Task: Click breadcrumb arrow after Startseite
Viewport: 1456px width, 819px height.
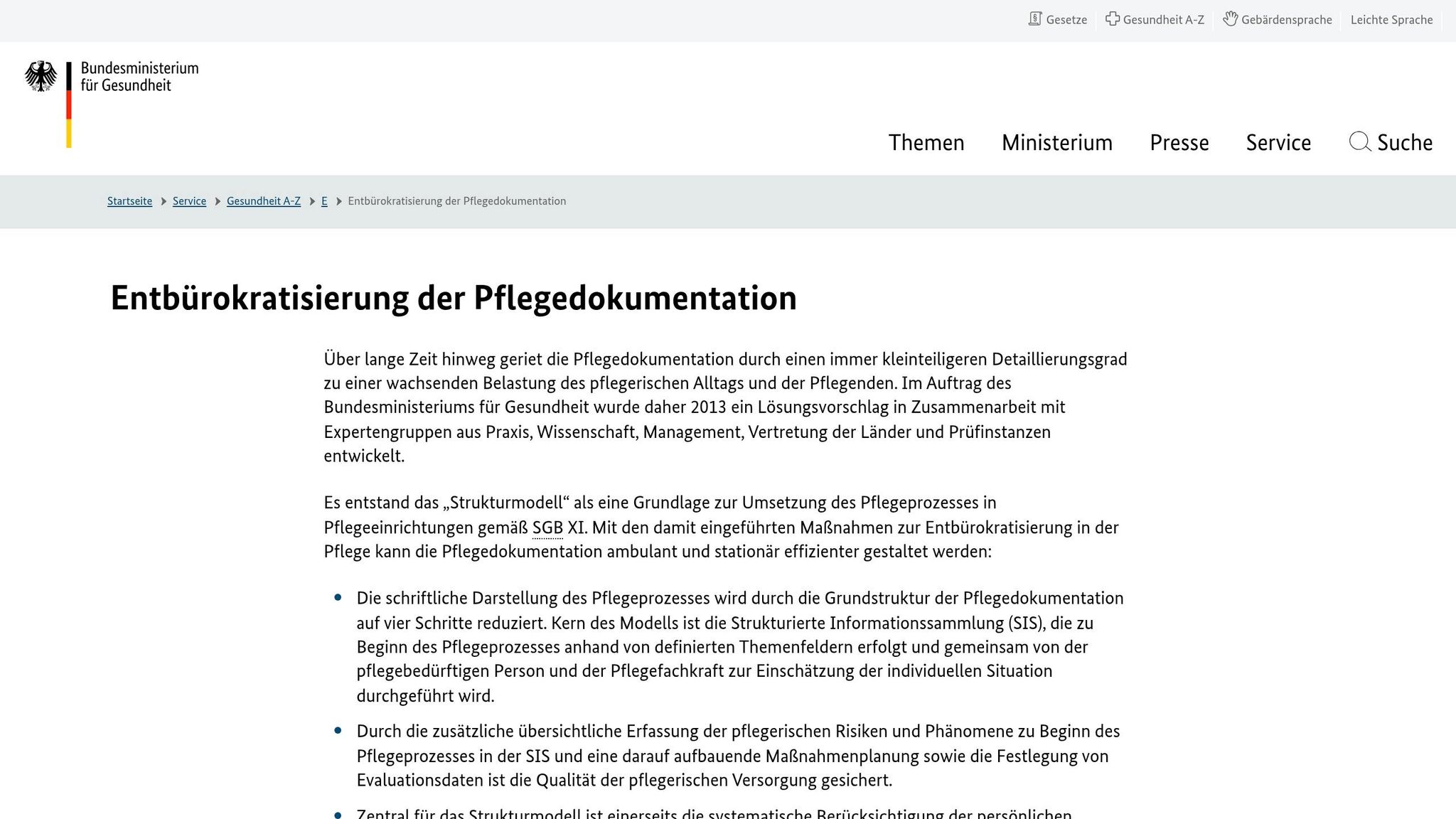Action: click(164, 201)
